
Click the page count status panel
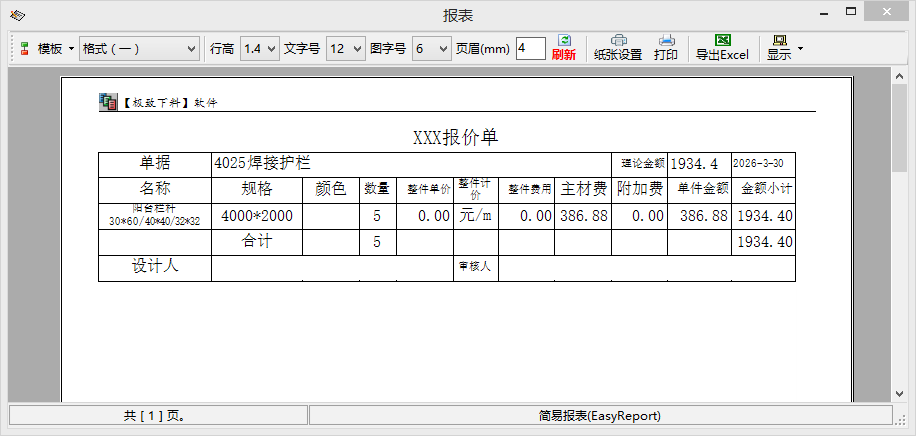click(x=158, y=415)
